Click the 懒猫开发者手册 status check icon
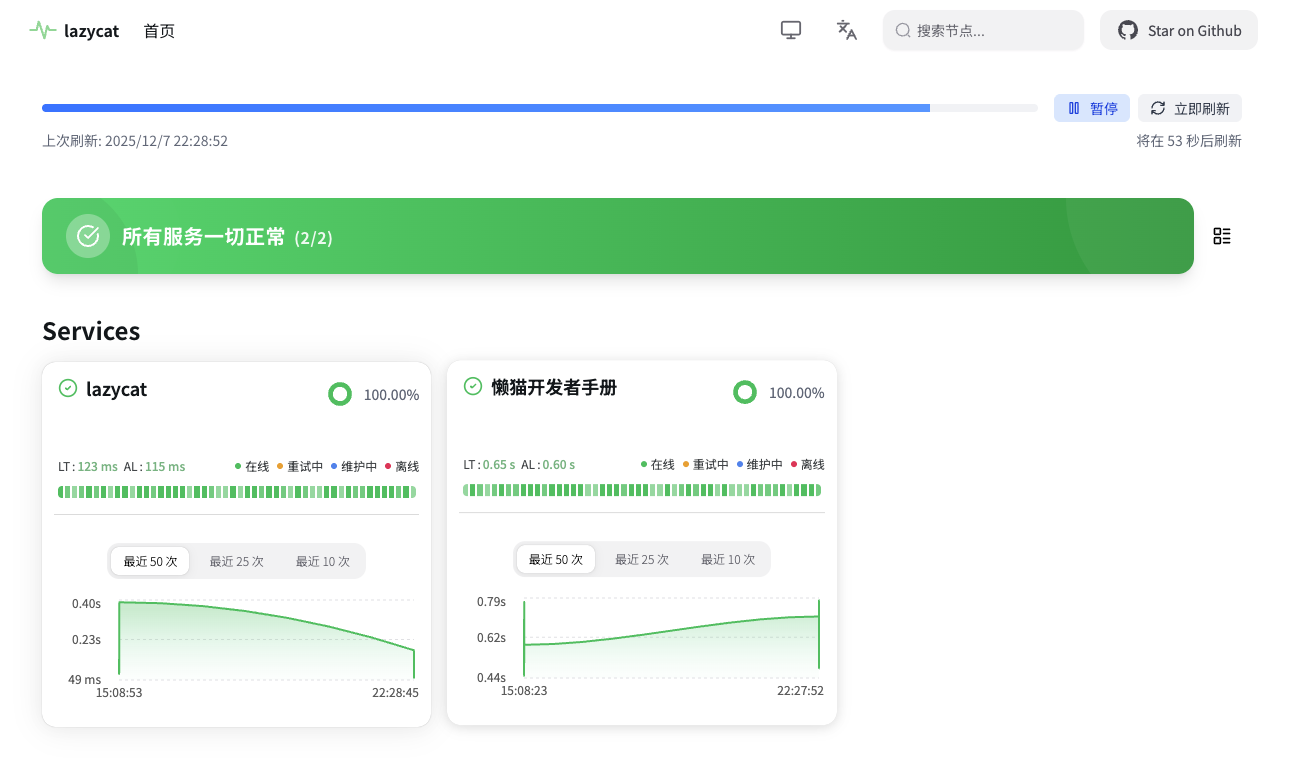This screenshot has width=1313, height=765. tap(473, 386)
